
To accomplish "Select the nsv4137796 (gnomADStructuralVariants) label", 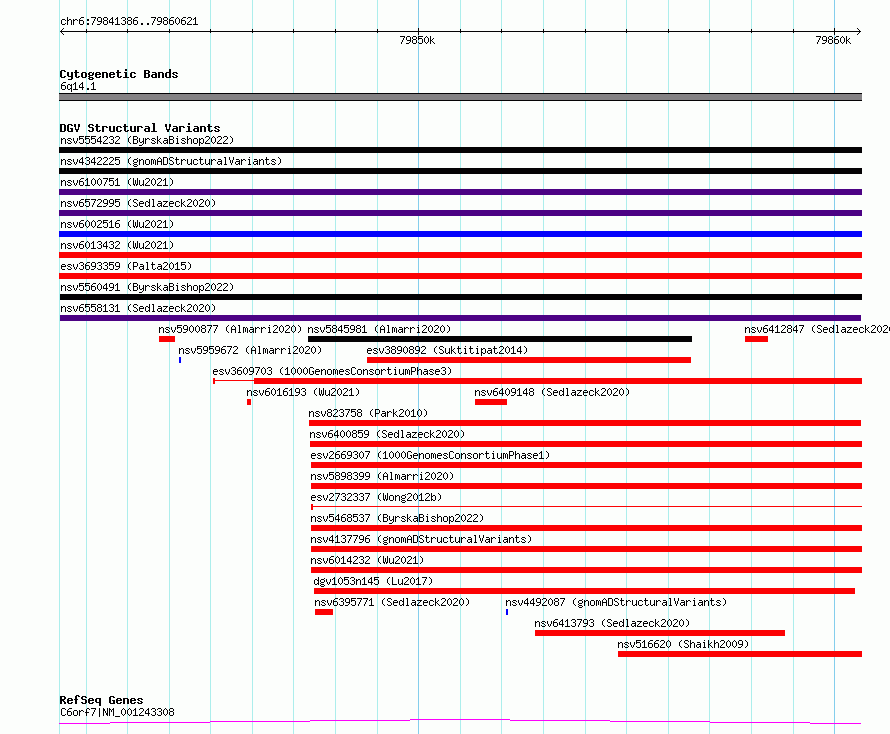I will click(421, 539).
